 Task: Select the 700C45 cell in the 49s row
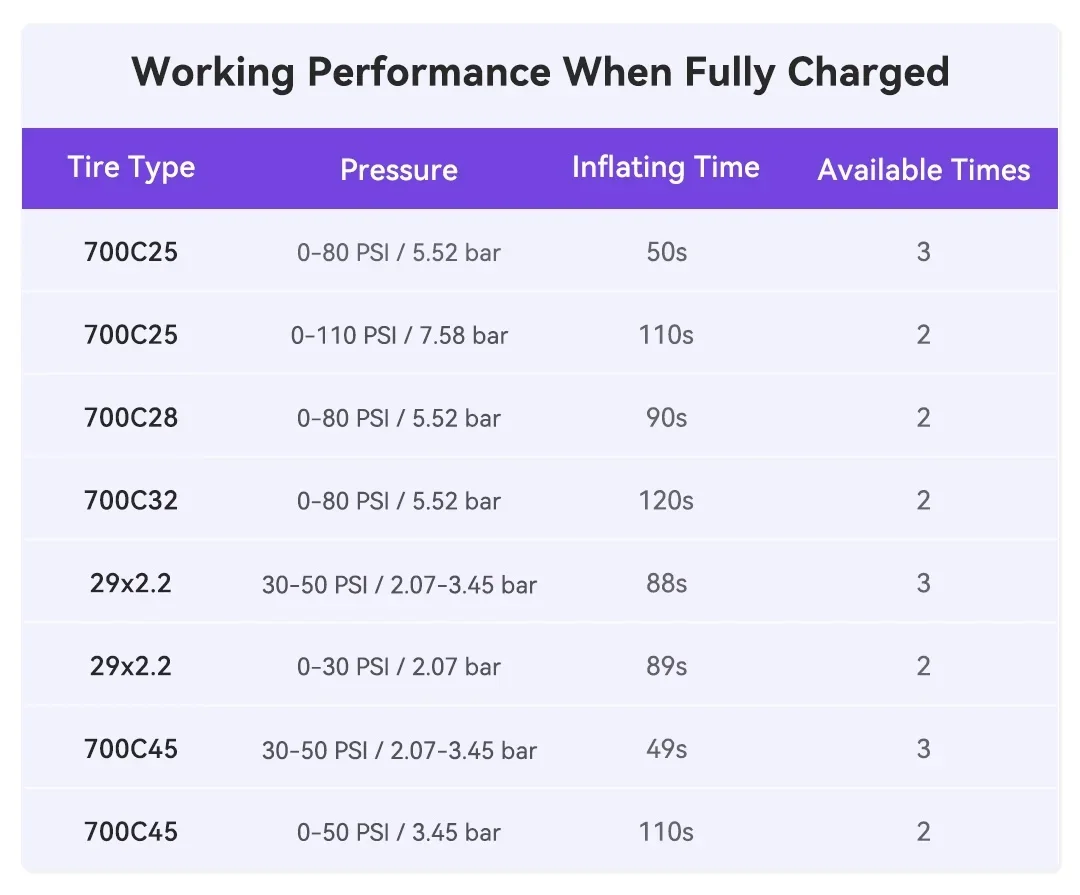131,749
